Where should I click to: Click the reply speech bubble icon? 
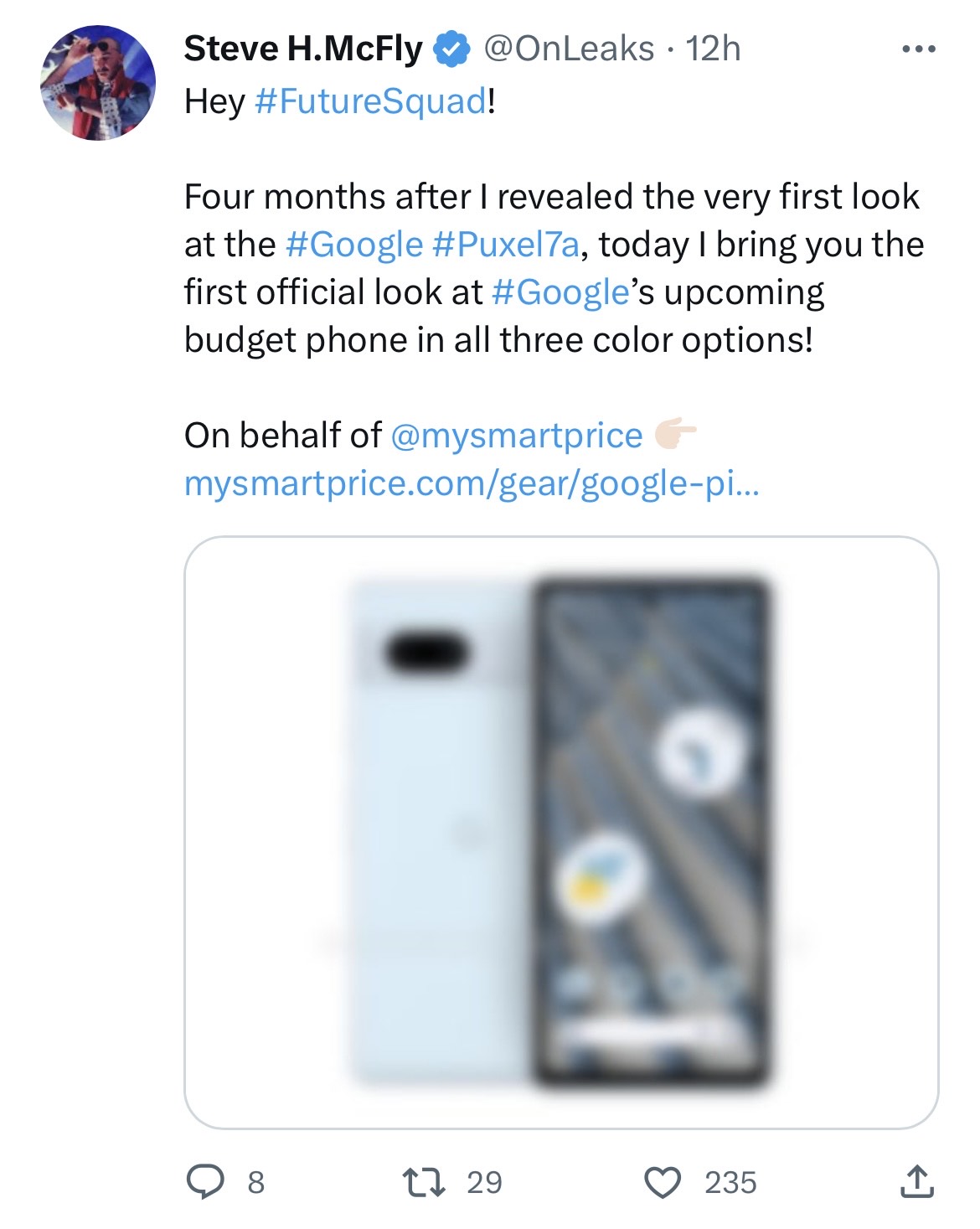click(203, 1182)
